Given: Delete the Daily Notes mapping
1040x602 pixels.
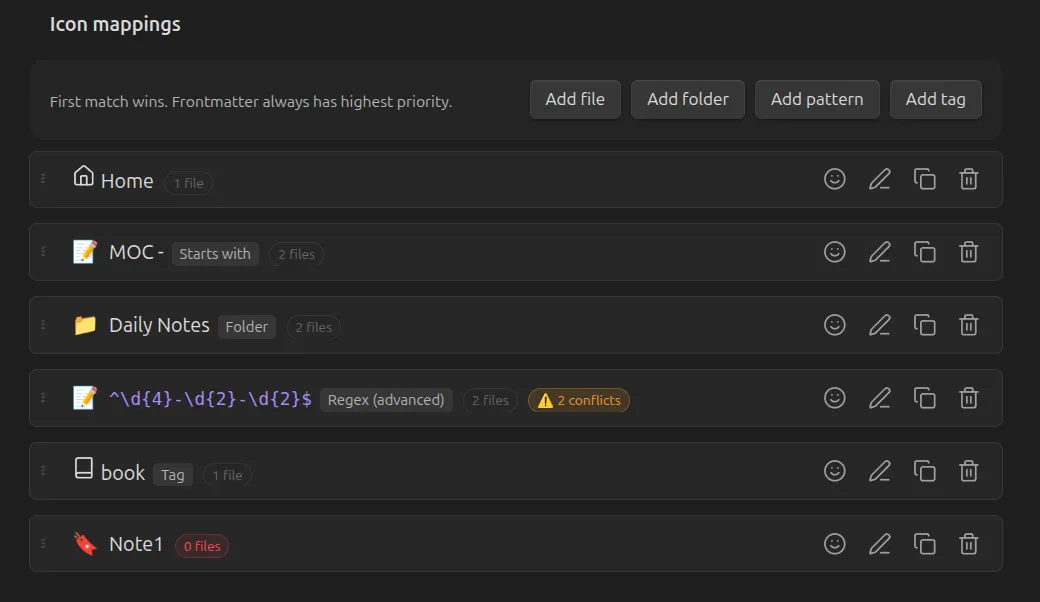Looking at the screenshot, I should (x=968, y=325).
